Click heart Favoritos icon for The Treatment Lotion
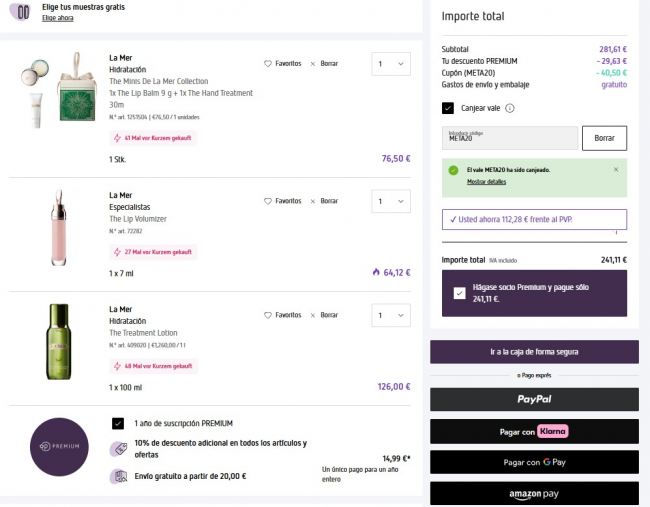This screenshot has height=507, width=650. click(268, 315)
